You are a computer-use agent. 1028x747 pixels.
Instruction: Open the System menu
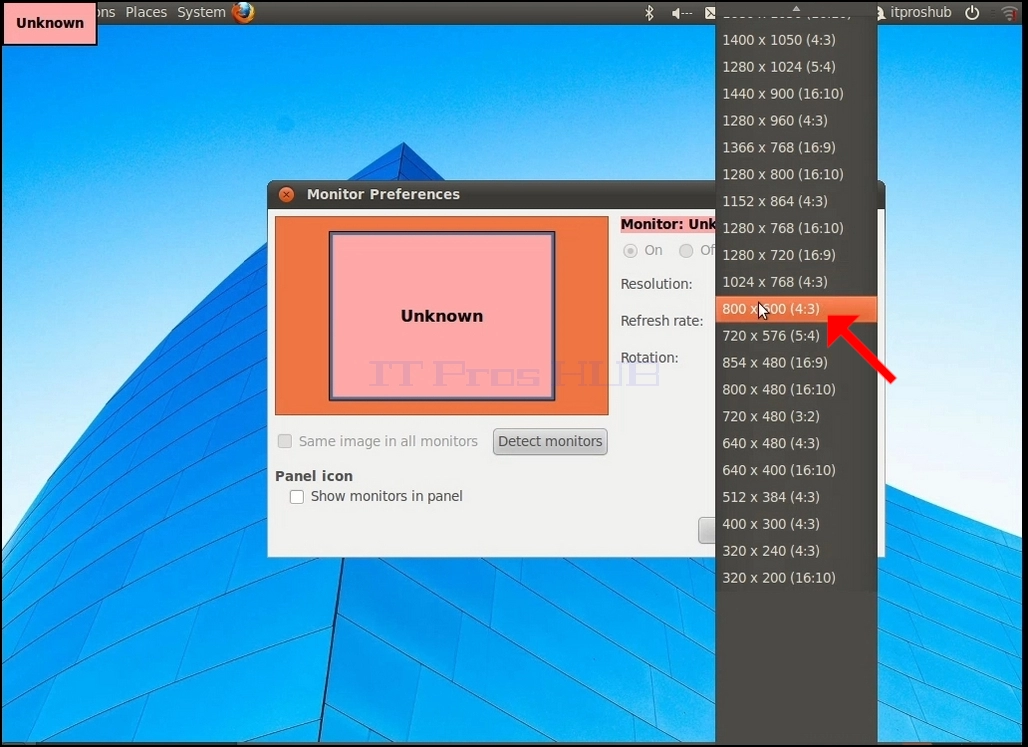(x=201, y=12)
